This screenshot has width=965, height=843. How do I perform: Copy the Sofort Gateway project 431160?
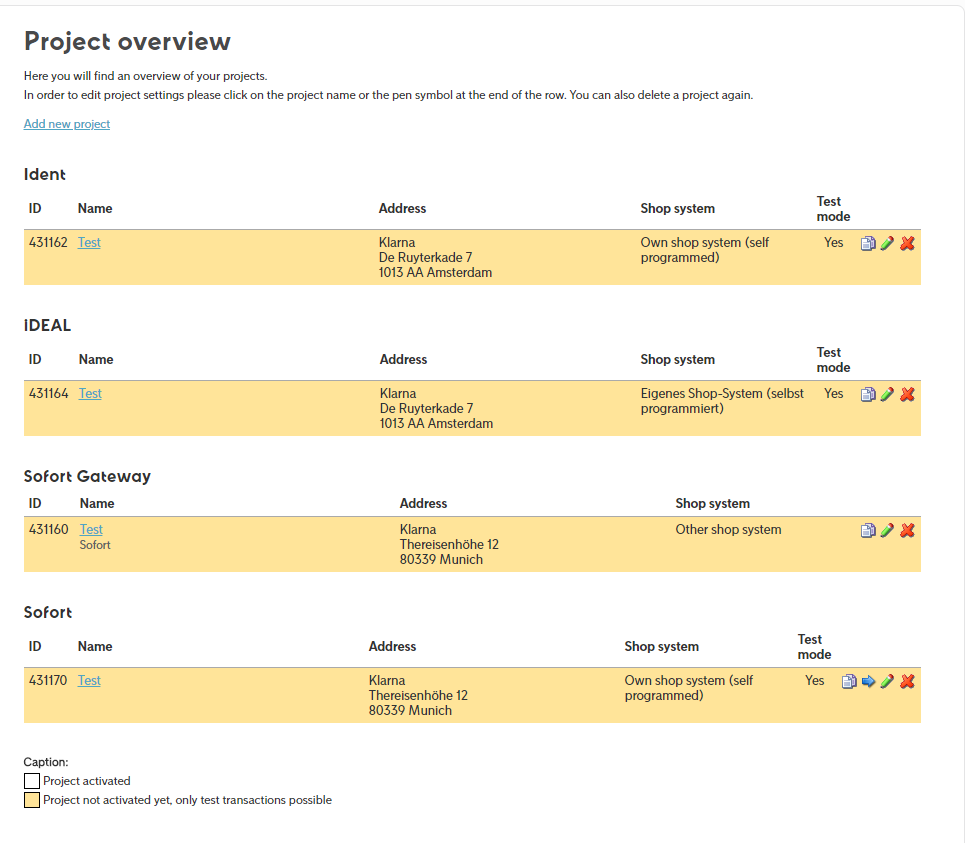pos(868,530)
